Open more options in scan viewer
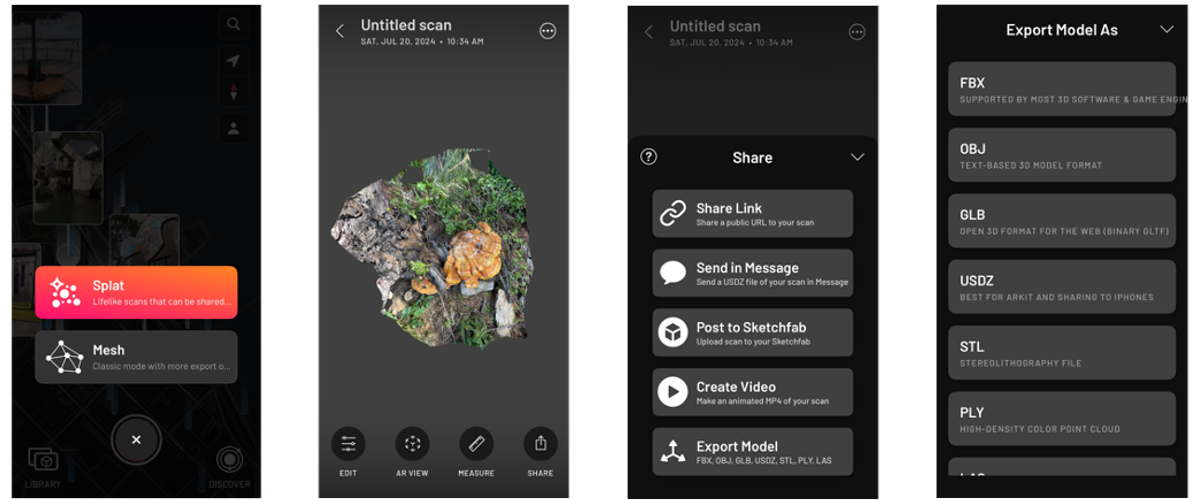Screen dimensions: 1200x500 547,31
